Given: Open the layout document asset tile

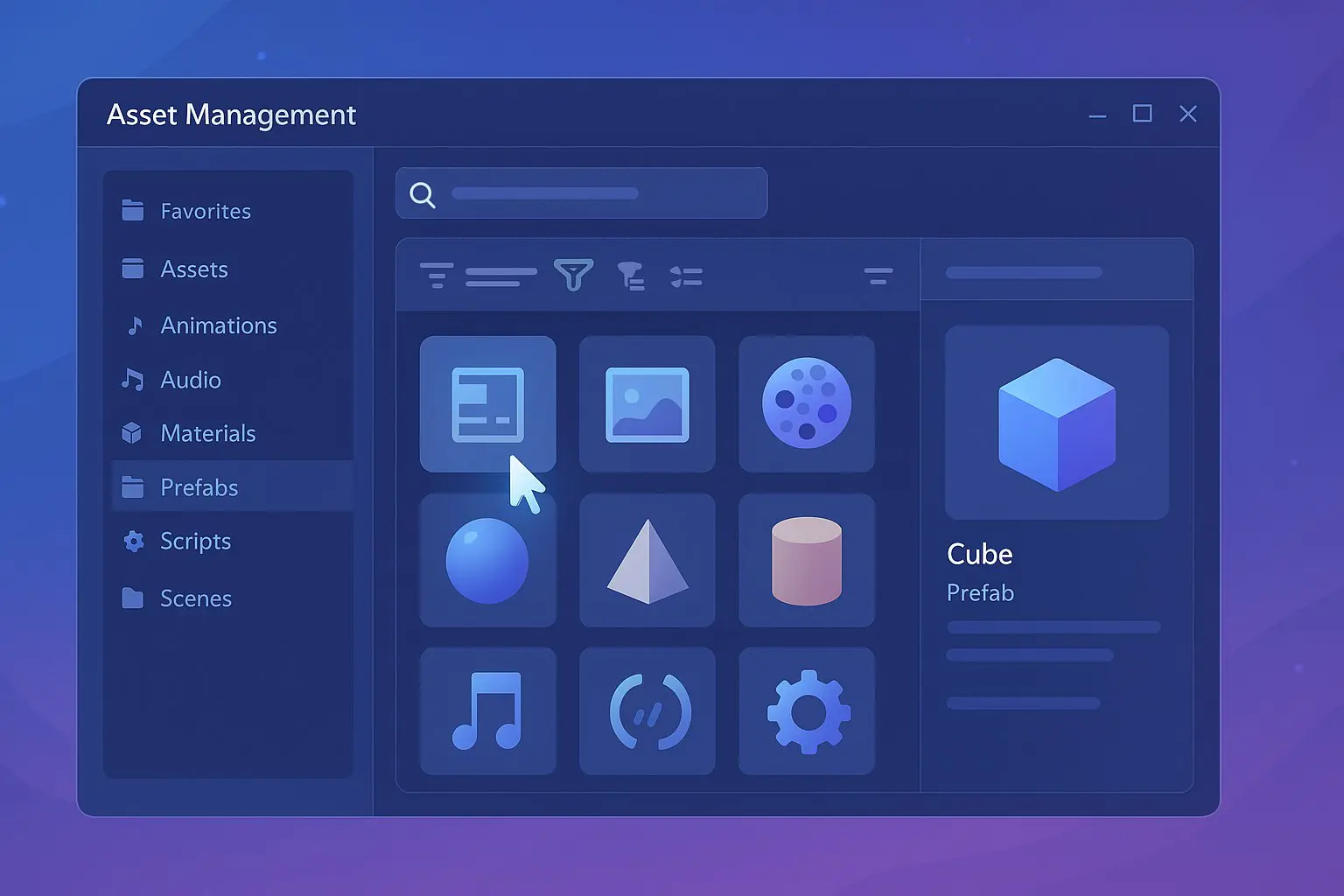Looking at the screenshot, I should tap(487, 404).
